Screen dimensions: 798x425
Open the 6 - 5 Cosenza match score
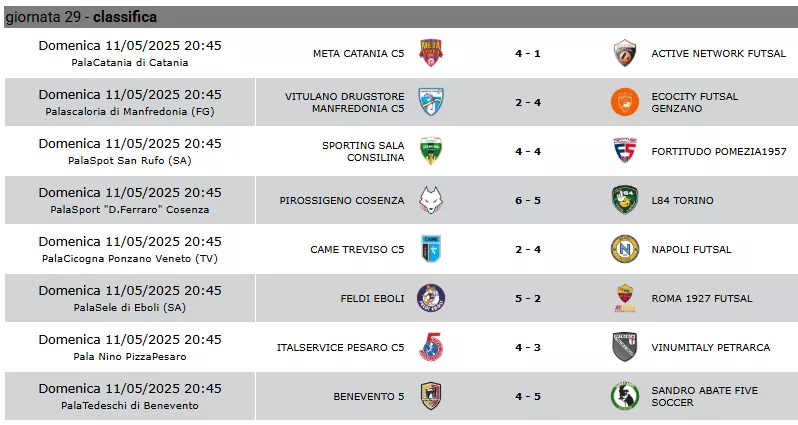(x=528, y=201)
